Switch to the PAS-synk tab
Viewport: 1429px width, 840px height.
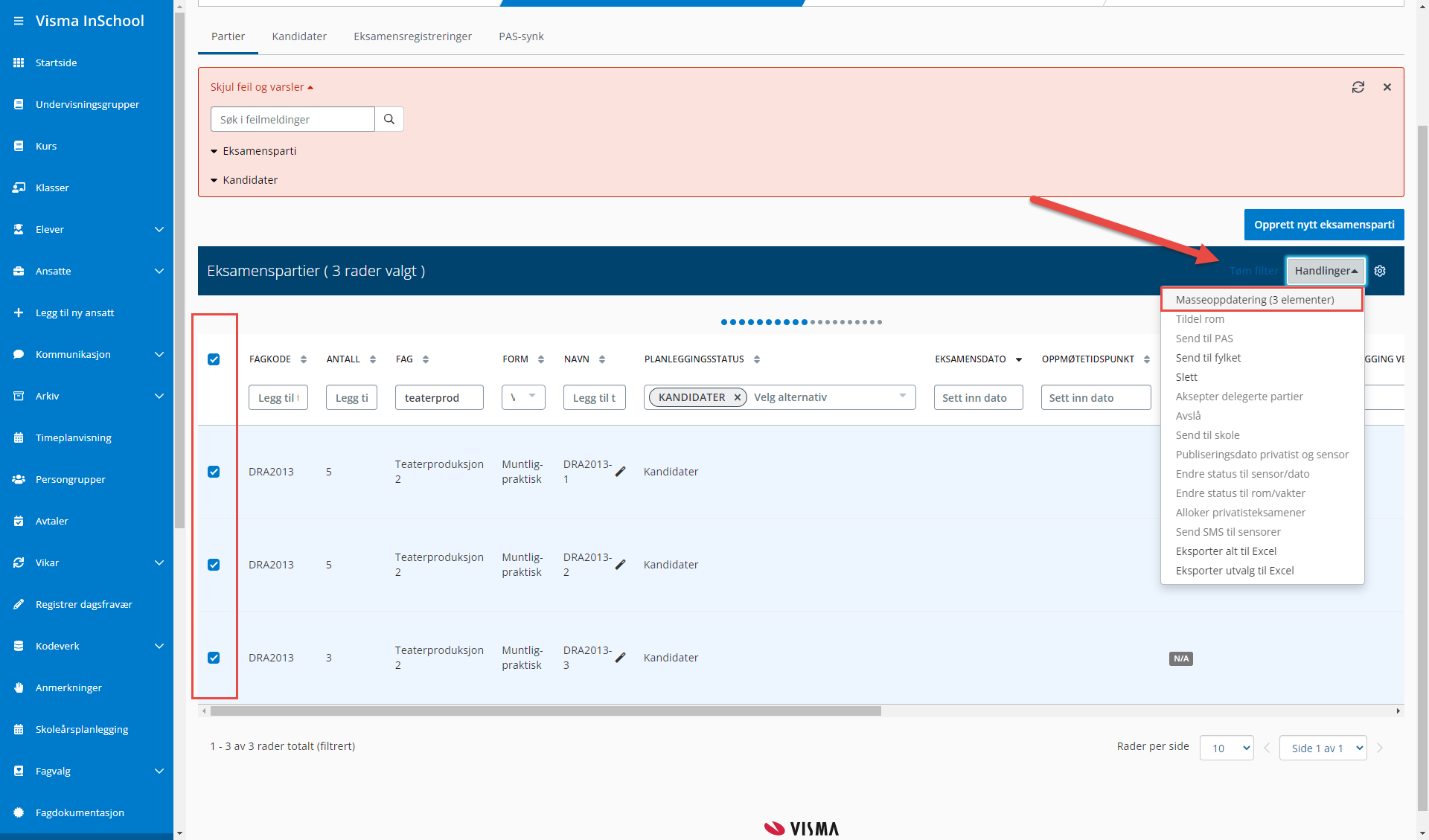coord(521,36)
